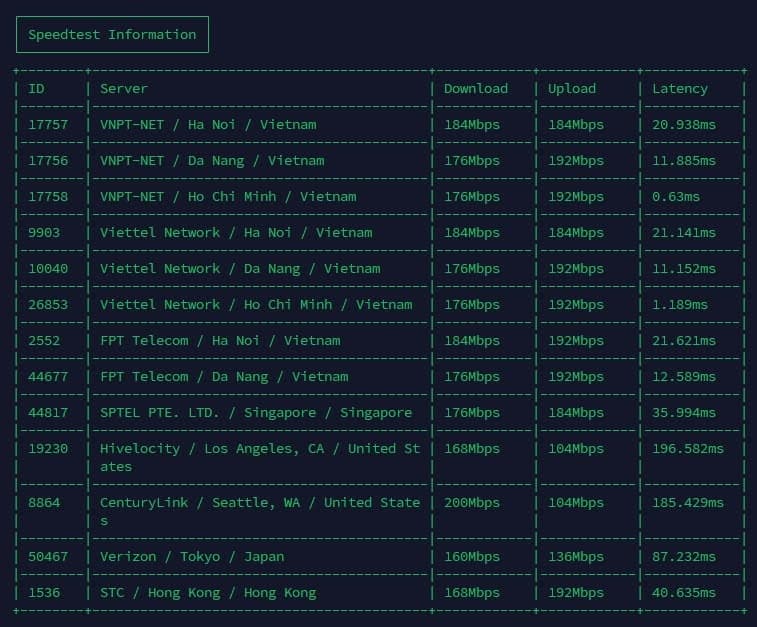
Task: Click upload value 192Mbps in STC row
Action: pyautogui.click(x=575, y=593)
